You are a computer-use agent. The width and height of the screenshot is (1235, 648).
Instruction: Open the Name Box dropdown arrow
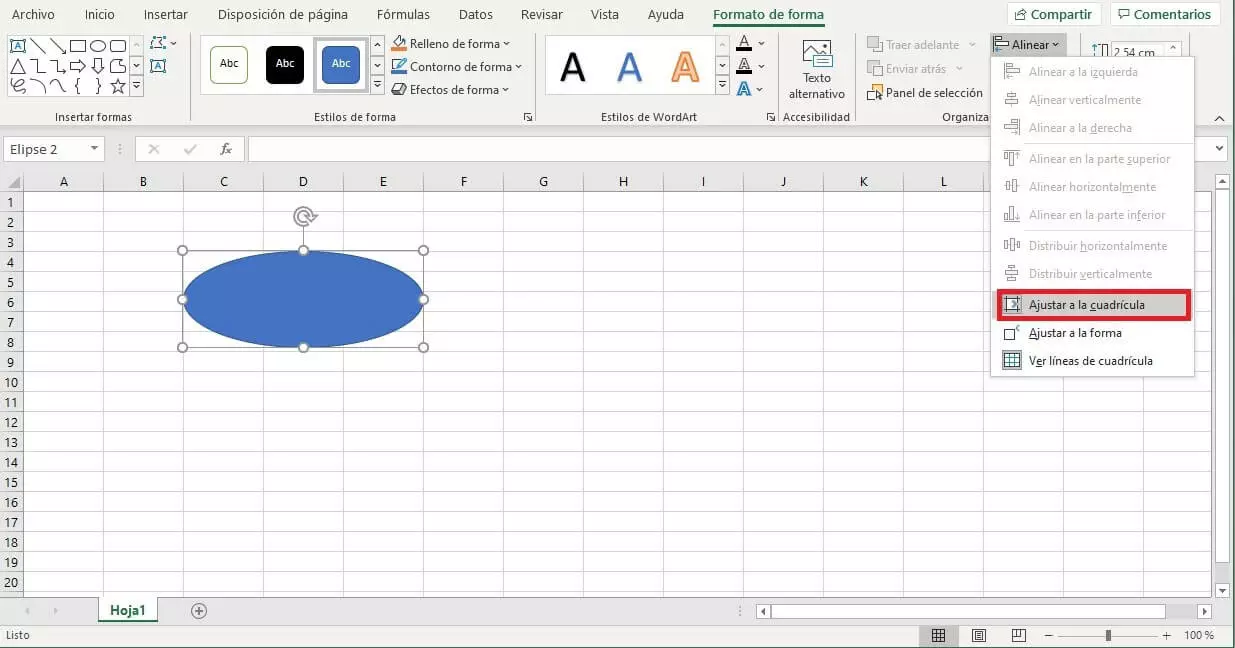click(95, 149)
